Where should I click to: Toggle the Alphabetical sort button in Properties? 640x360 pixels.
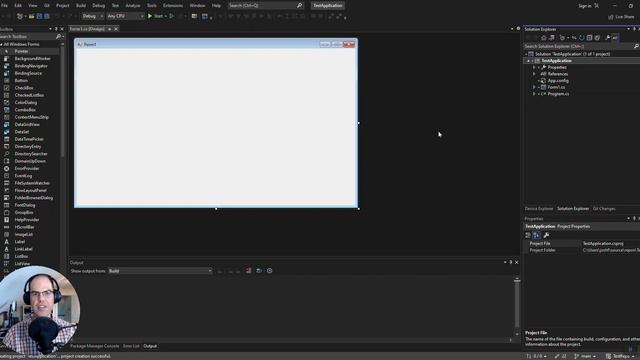(x=536, y=235)
